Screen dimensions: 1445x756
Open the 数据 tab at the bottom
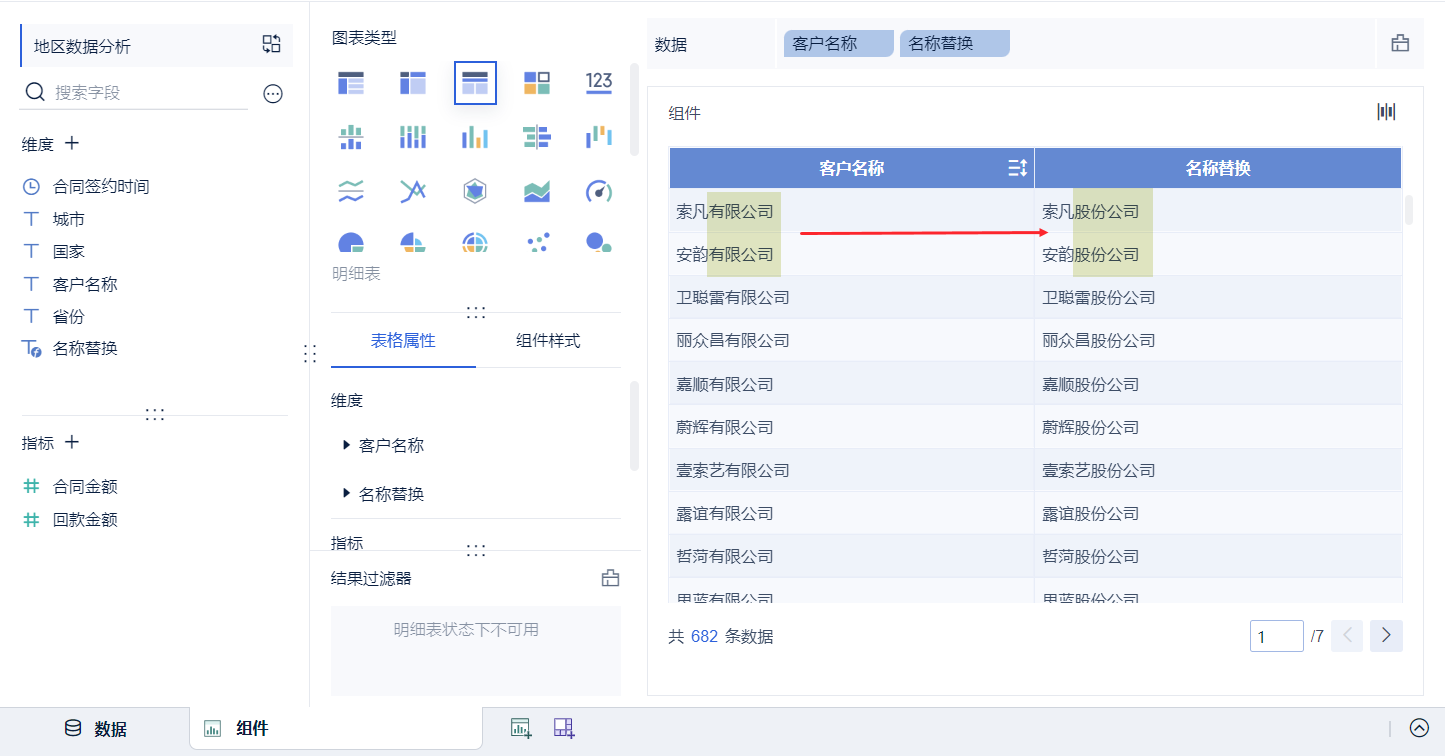click(96, 729)
